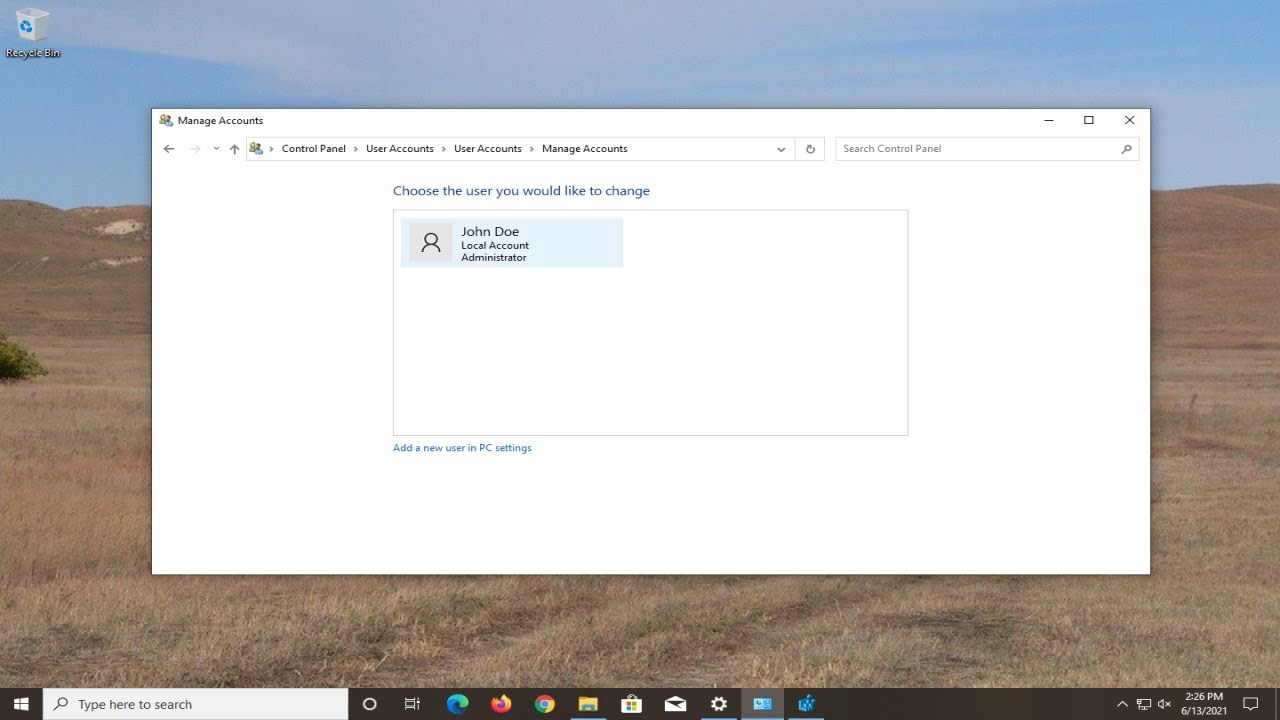Go back with the back arrow
Screen dimensions: 1280x720
[169, 149]
